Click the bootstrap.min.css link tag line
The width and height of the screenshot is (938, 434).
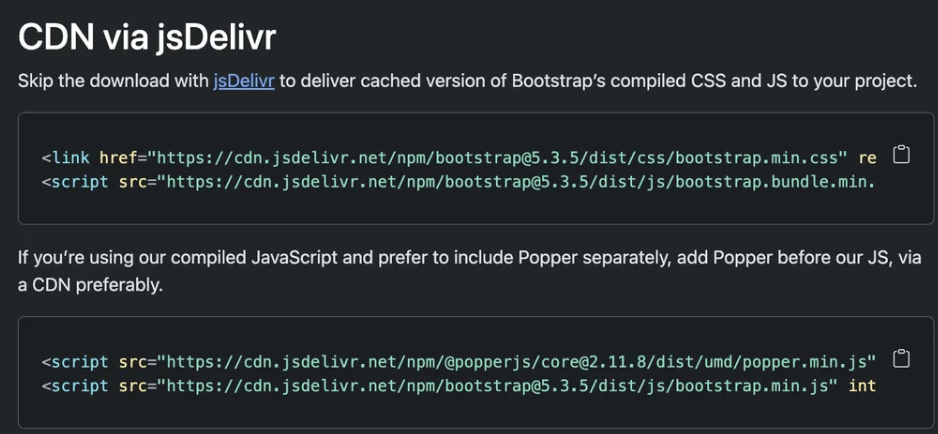459,158
